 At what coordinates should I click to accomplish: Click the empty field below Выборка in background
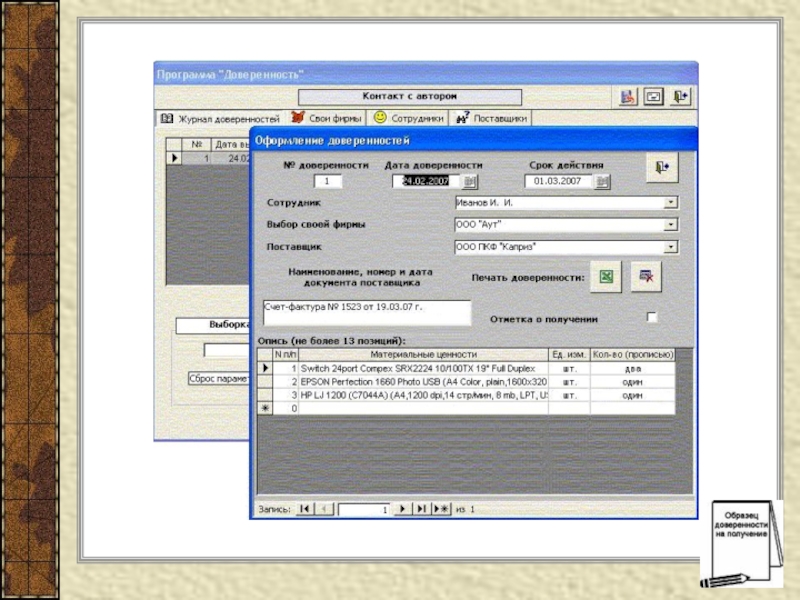[227, 350]
